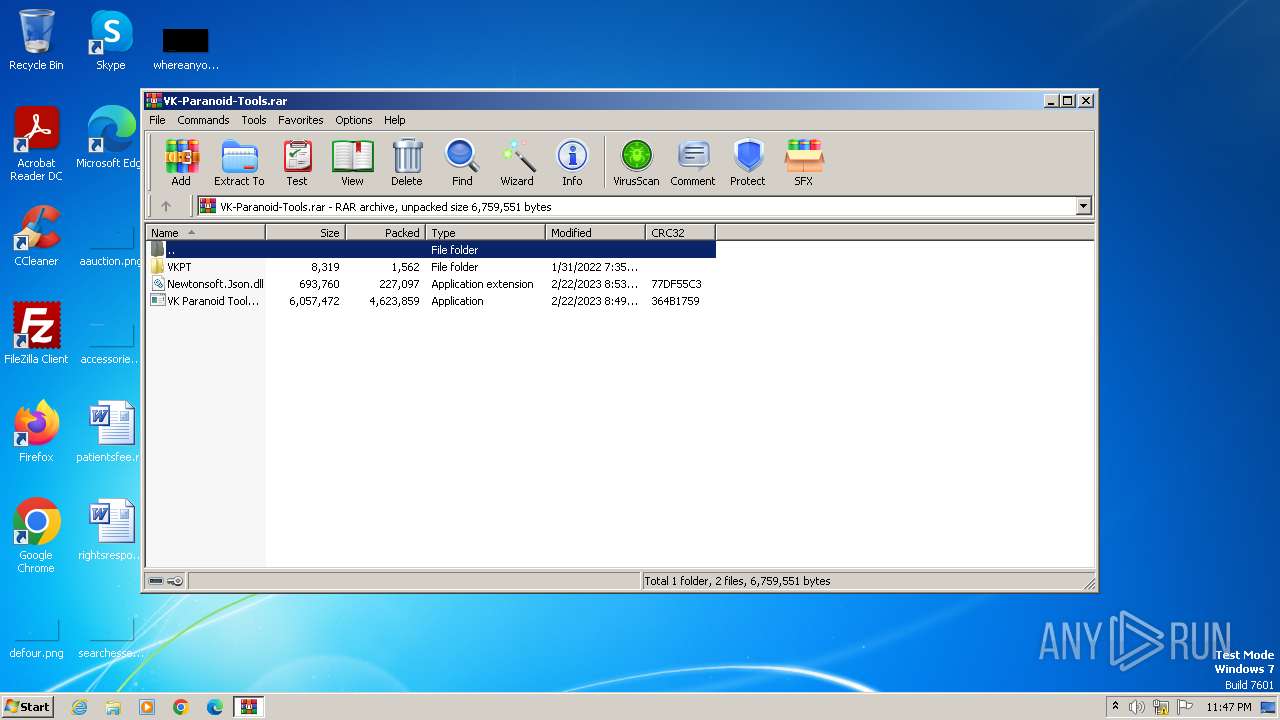Click the Delete trash icon

(x=407, y=163)
